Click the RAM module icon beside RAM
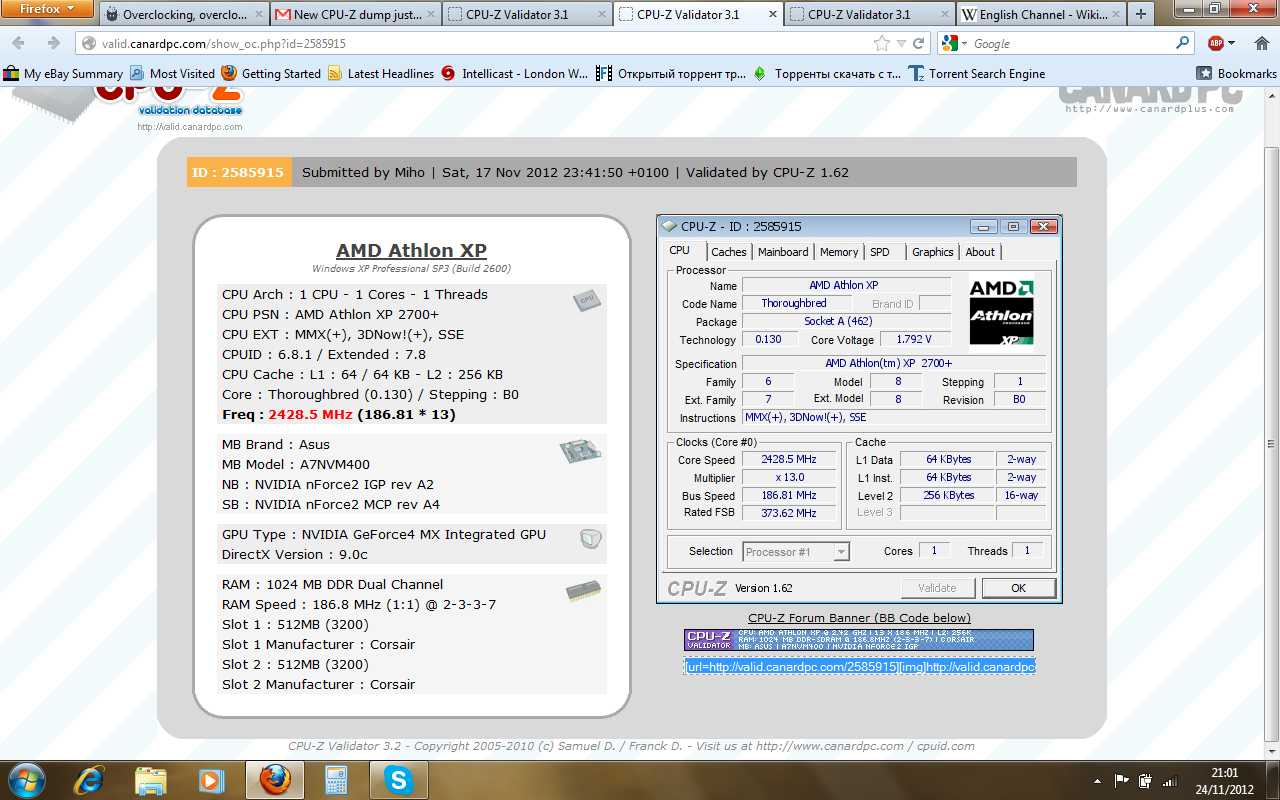Viewport: 1280px width, 800px height. tap(583, 590)
